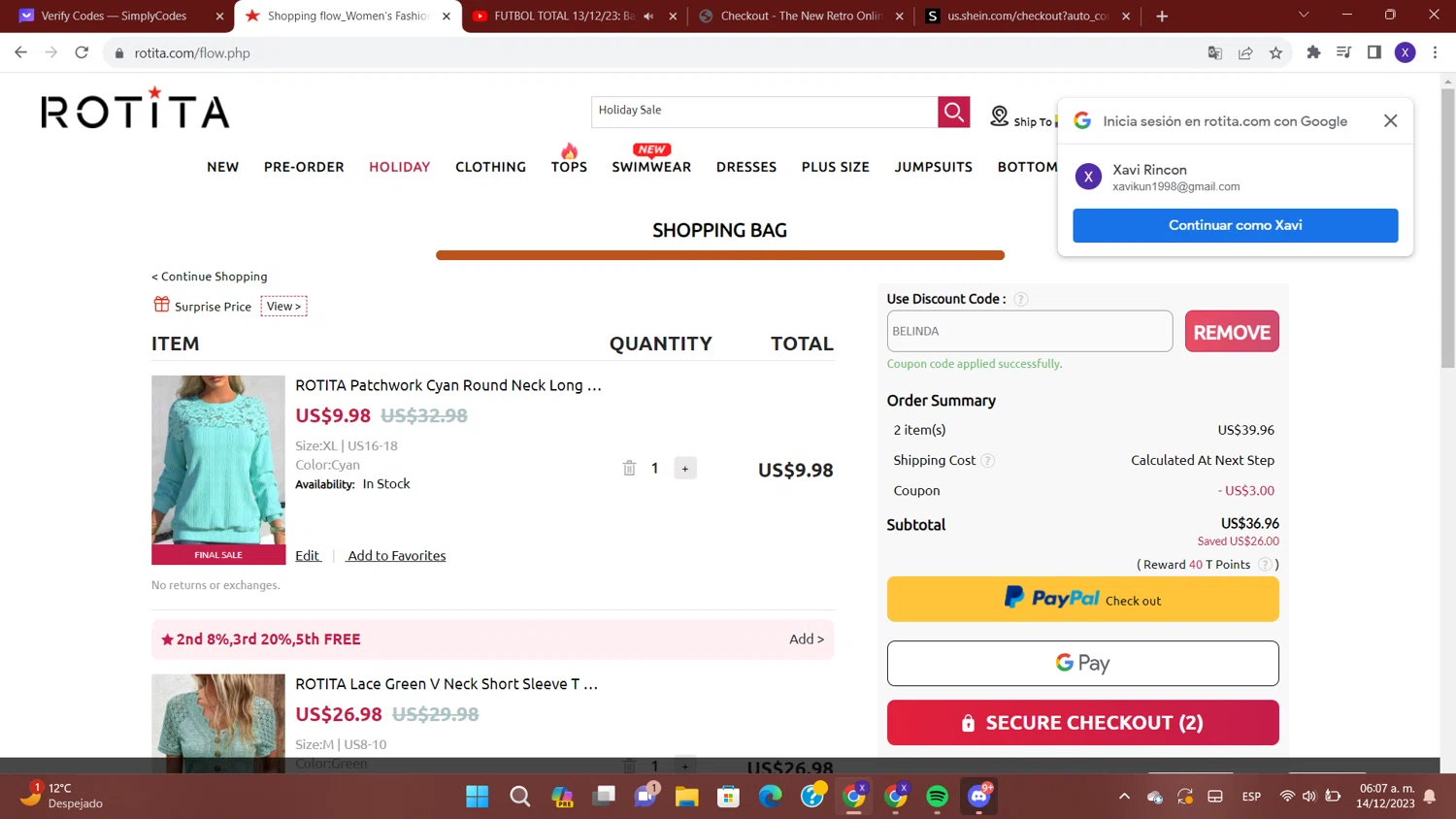
Task: Open the media control icon in toolbar
Action: (1343, 52)
